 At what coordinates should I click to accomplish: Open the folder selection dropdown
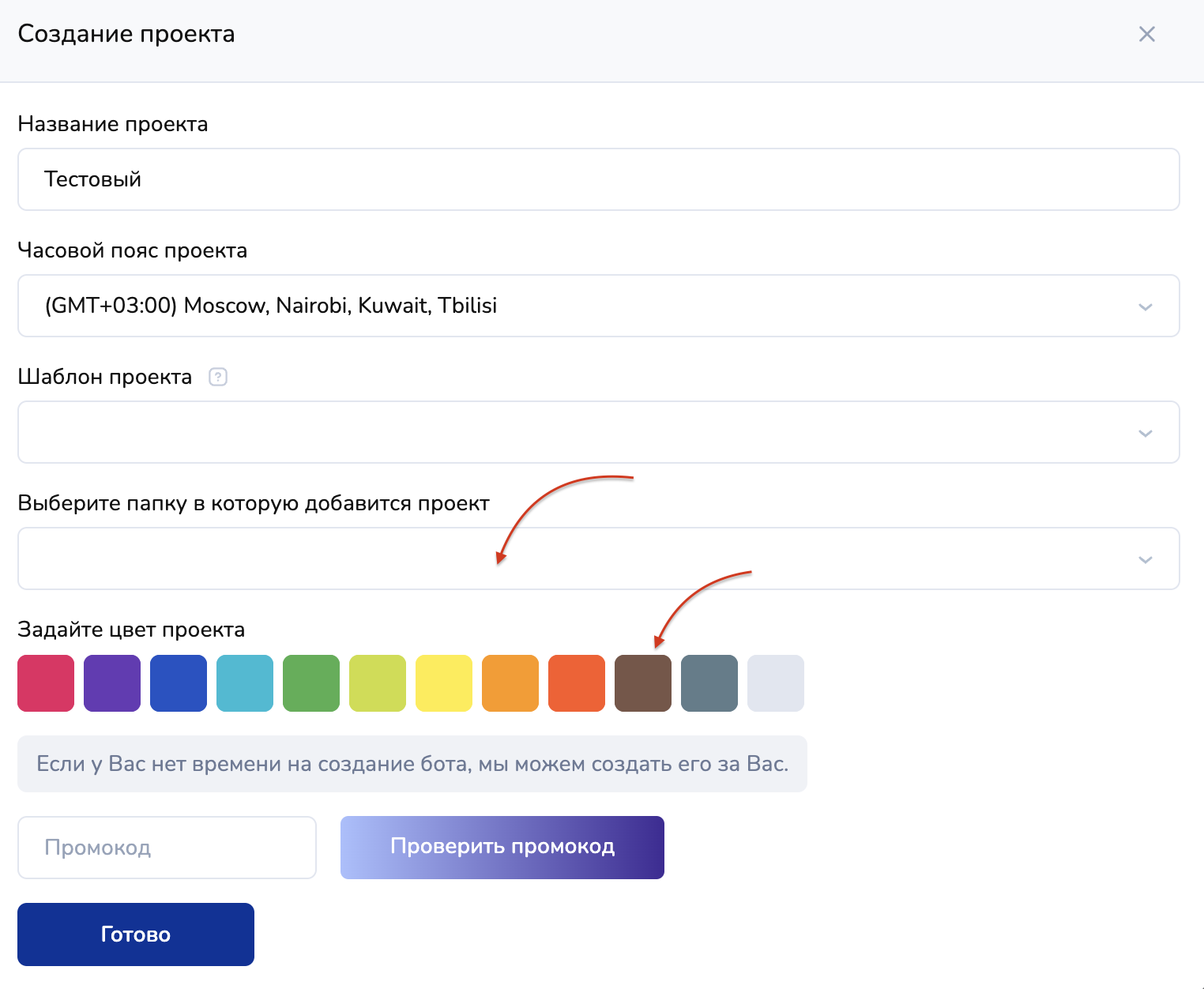pyautogui.click(x=598, y=558)
